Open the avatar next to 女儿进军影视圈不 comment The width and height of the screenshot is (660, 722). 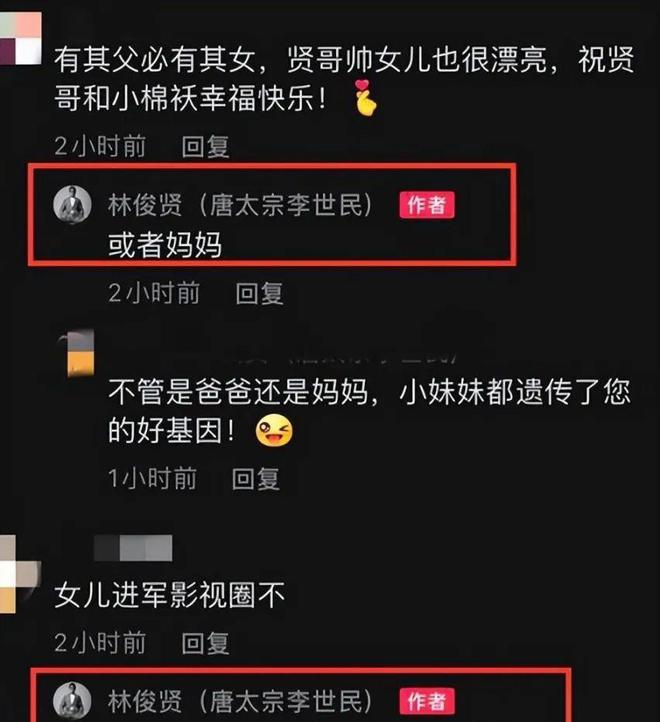click(x=19, y=573)
